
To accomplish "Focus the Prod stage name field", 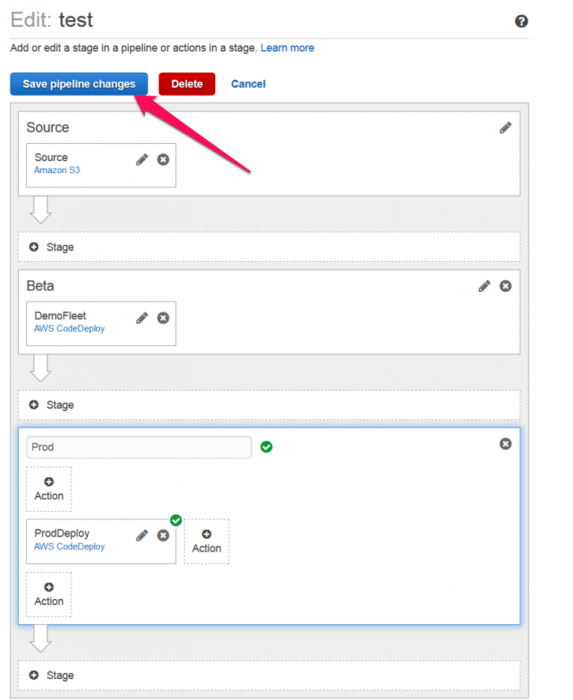I will tap(139, 447).
